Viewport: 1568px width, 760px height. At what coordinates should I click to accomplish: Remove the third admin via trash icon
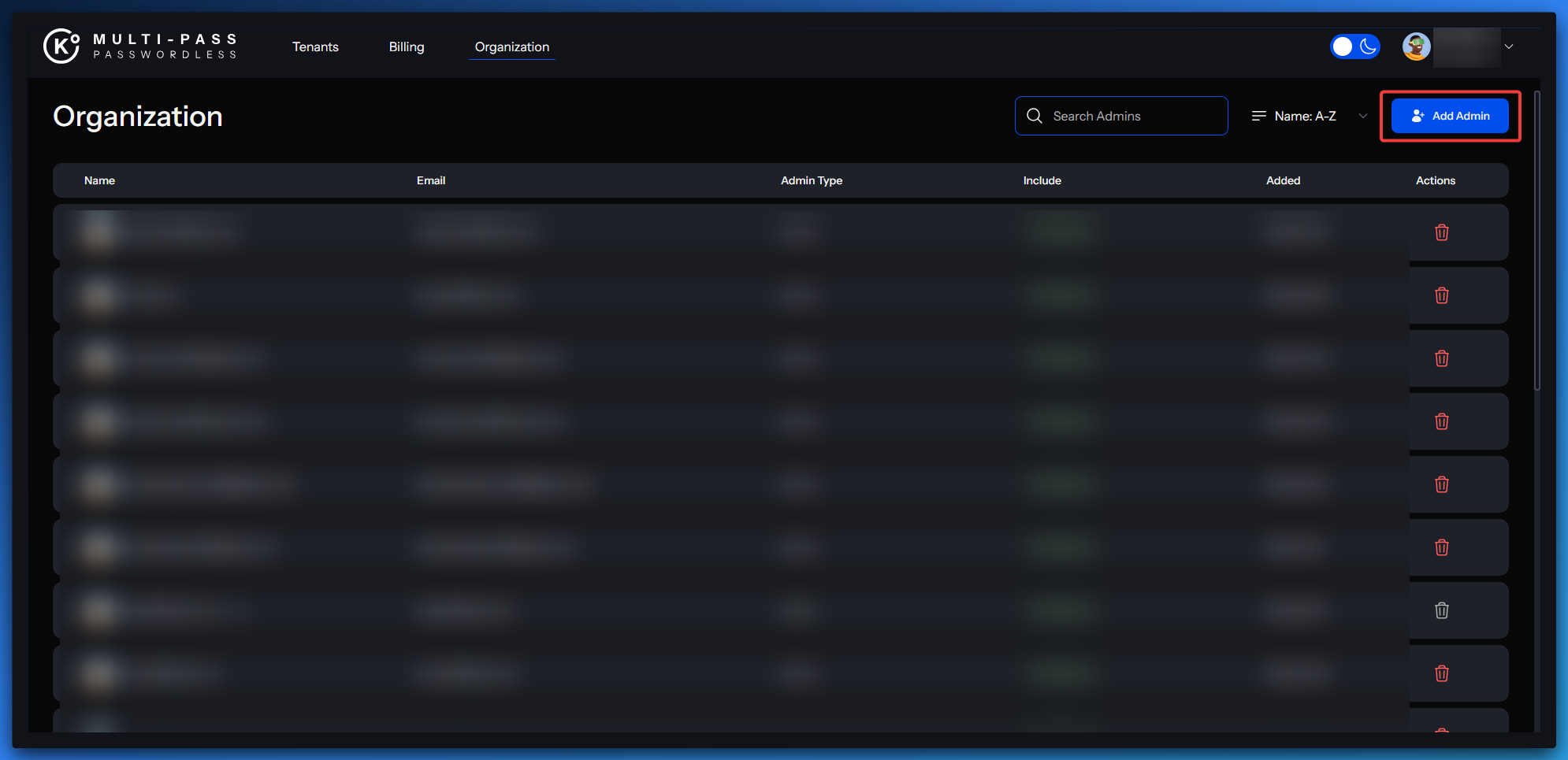(x=1441, y=358)
